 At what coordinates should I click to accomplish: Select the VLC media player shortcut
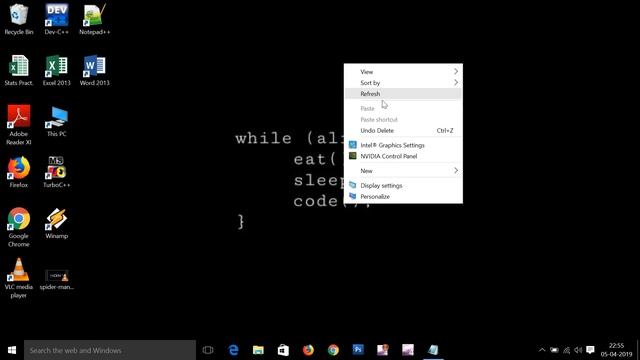coord(19,278)
